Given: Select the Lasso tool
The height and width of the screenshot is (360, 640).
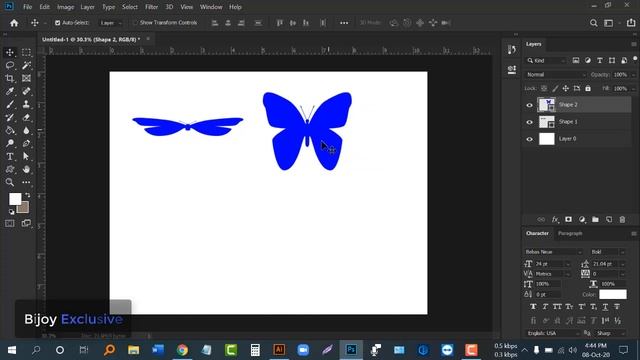Looking at the screenshot, I should (x=10, y=65).
